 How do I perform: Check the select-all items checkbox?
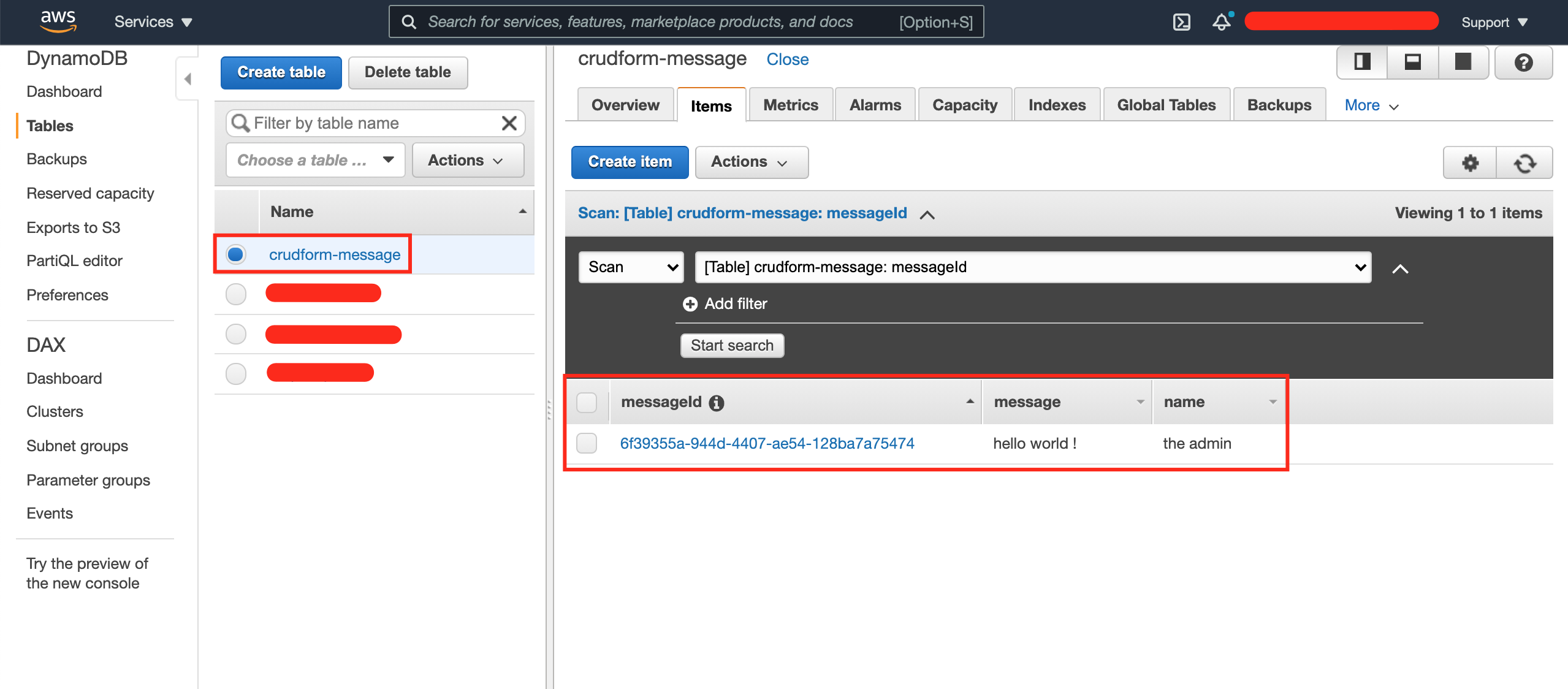tap(587, 402)
